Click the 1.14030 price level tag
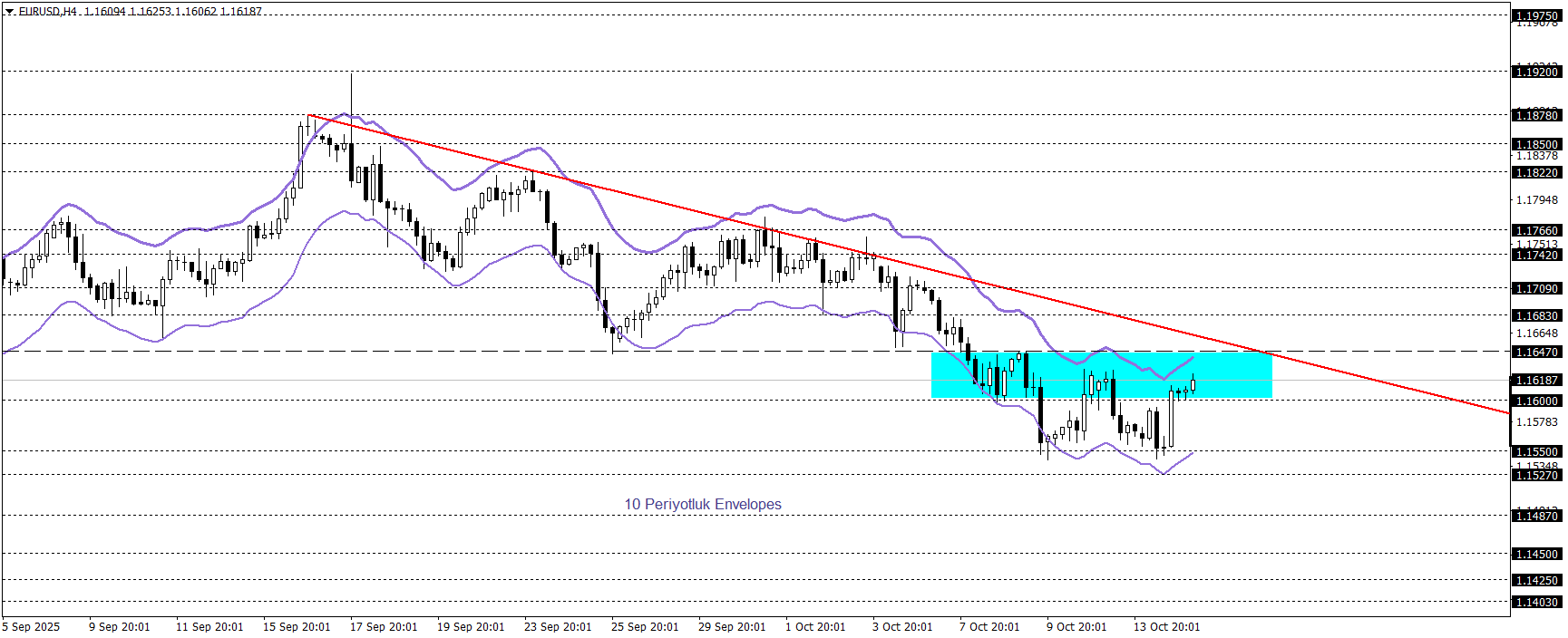The image size is (1568, 638). pyautogui.click(x=1536, y=602)
